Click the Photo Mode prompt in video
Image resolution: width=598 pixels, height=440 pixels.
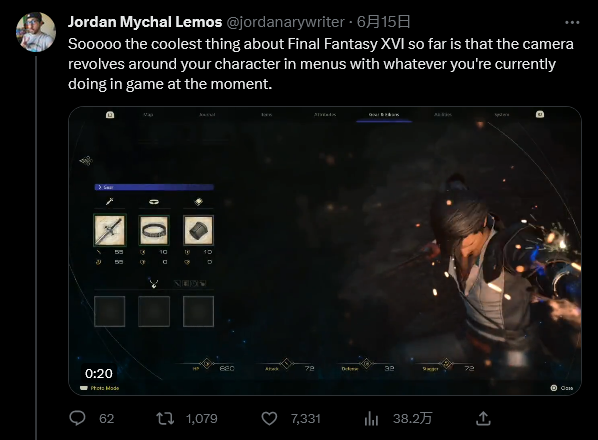100,388
